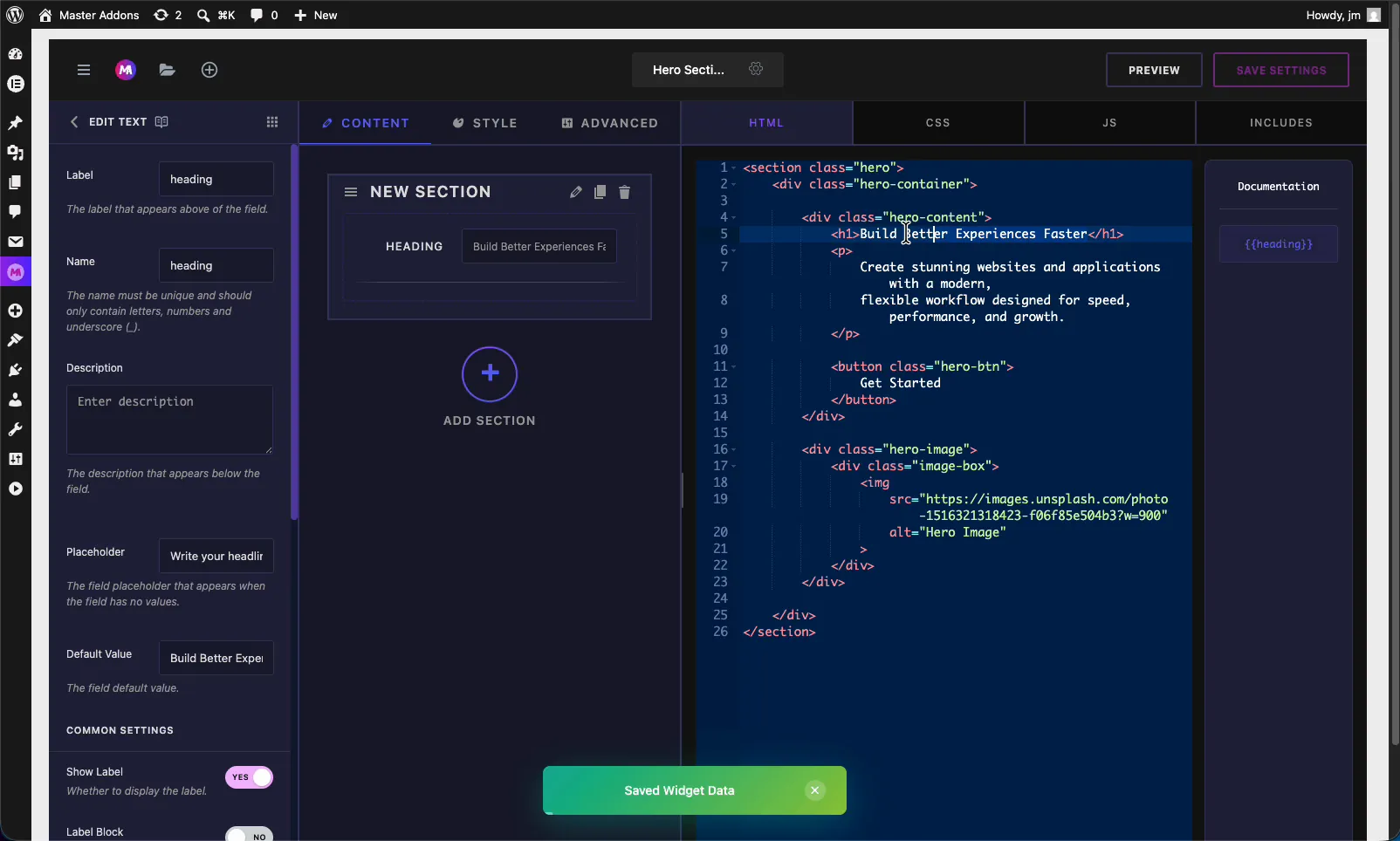
Task: Switch to the HTML editor tab
Action: click(x=766, y=123)
